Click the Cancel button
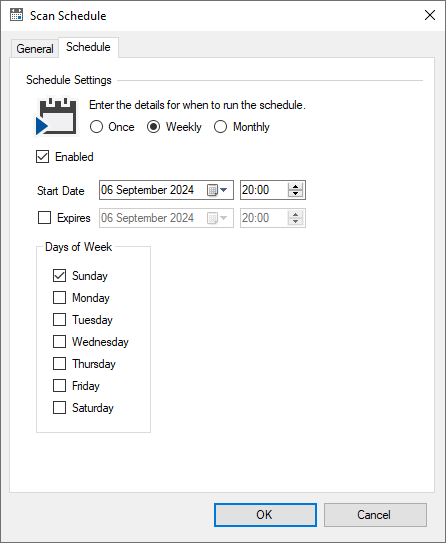This screenshot has width=446, height=543. click(x=375, y=515)
